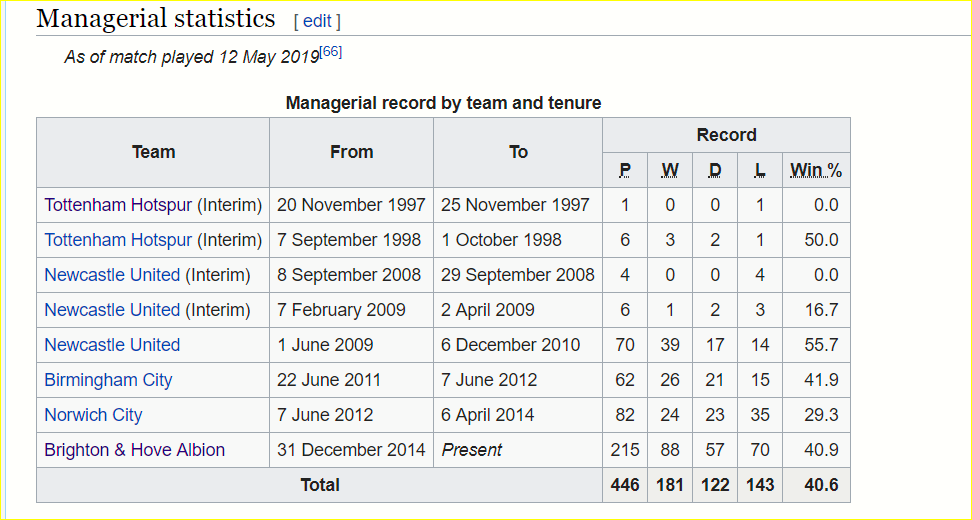Click the W abbreviation column header
The width and height of the screenshot is (972, 520).
[x=670, y=170]
